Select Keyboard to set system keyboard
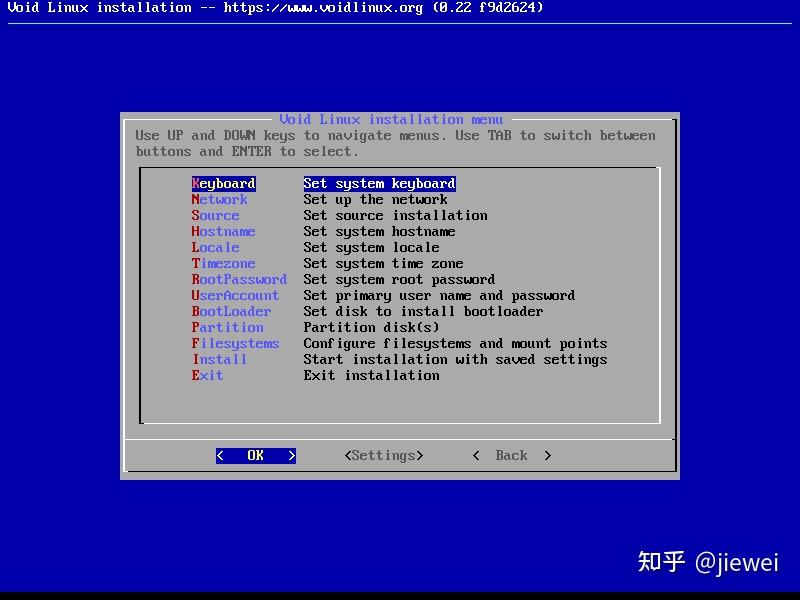800x600 pixels. pyautogui.click(x=223, y=183)
